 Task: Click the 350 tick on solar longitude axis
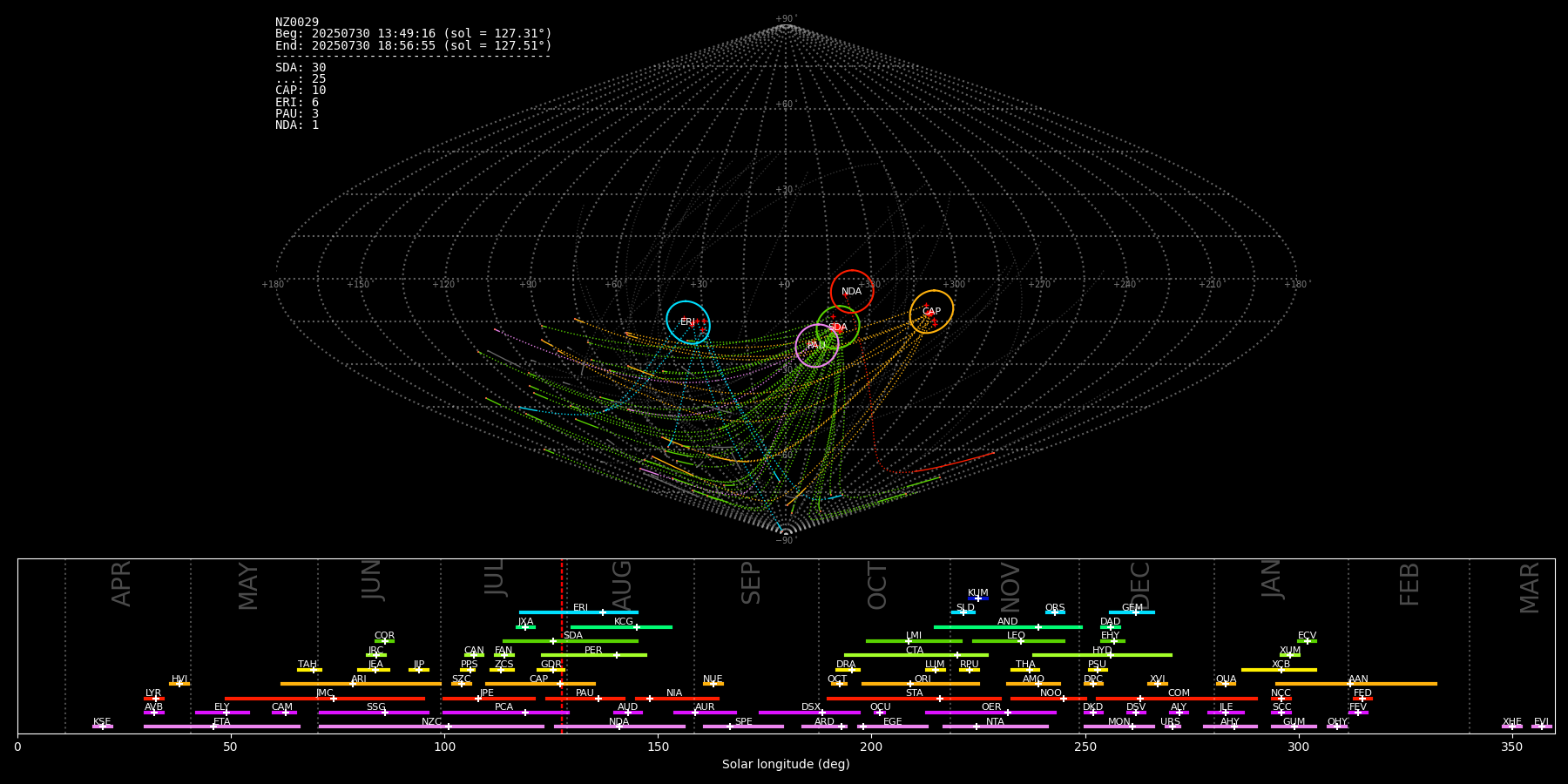[x=1512, y=747]
